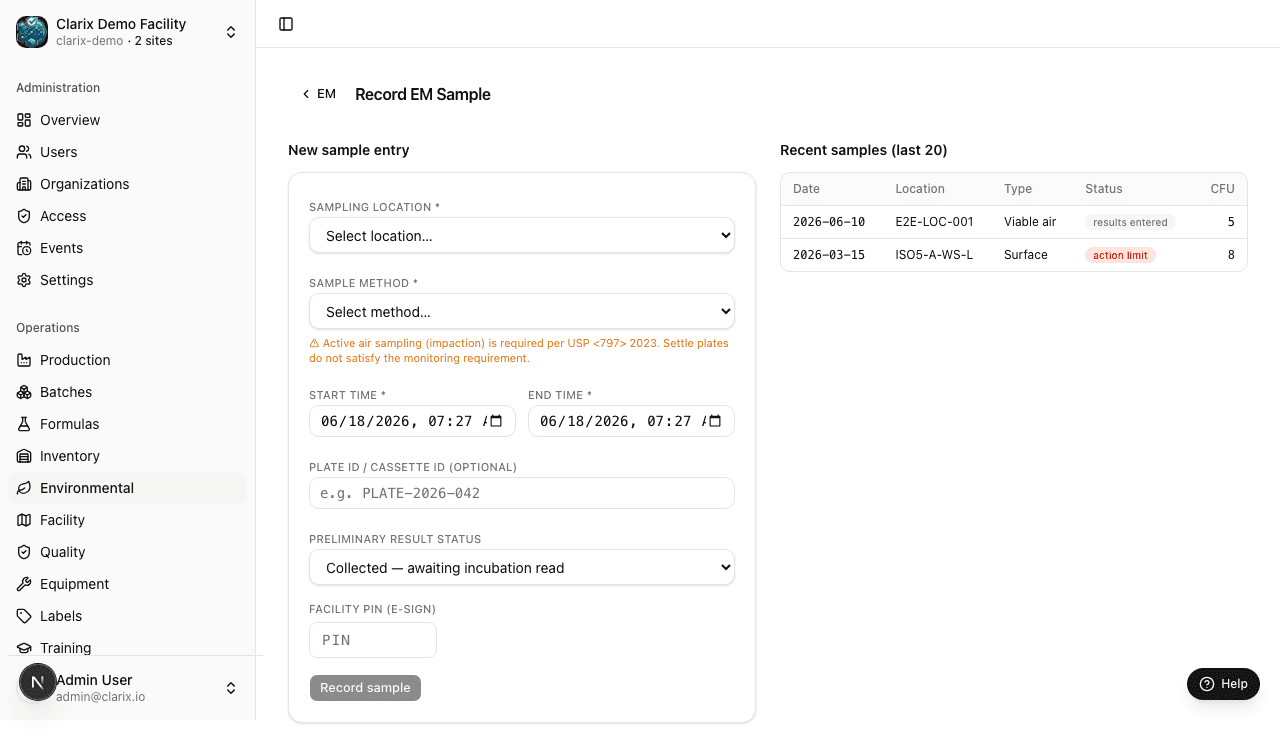
Task: Open the Users section icon
Action: point(24,152)
